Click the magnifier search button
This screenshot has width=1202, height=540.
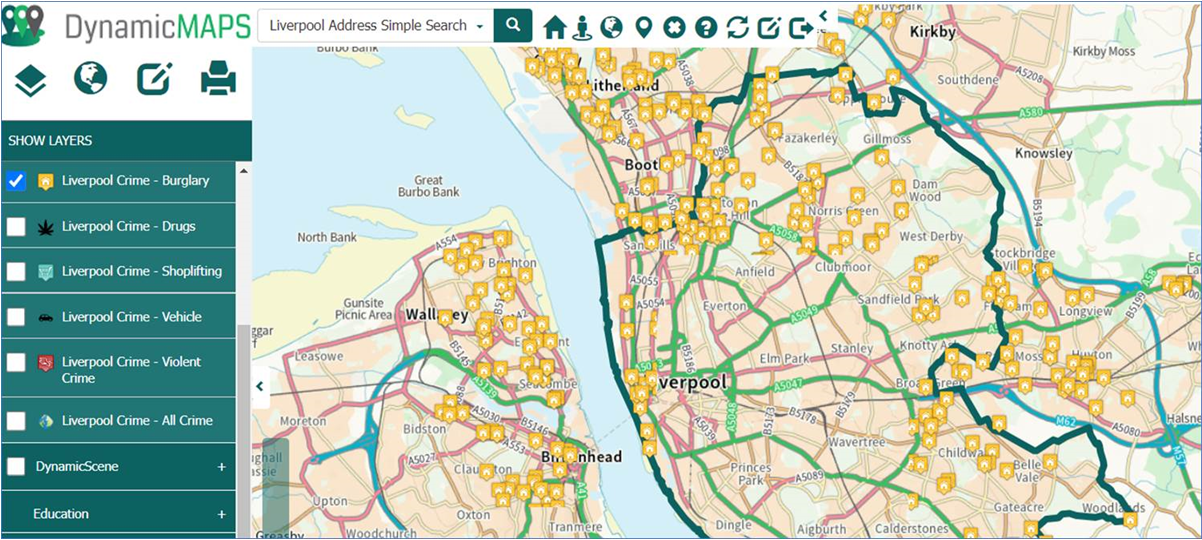point(513,25)
